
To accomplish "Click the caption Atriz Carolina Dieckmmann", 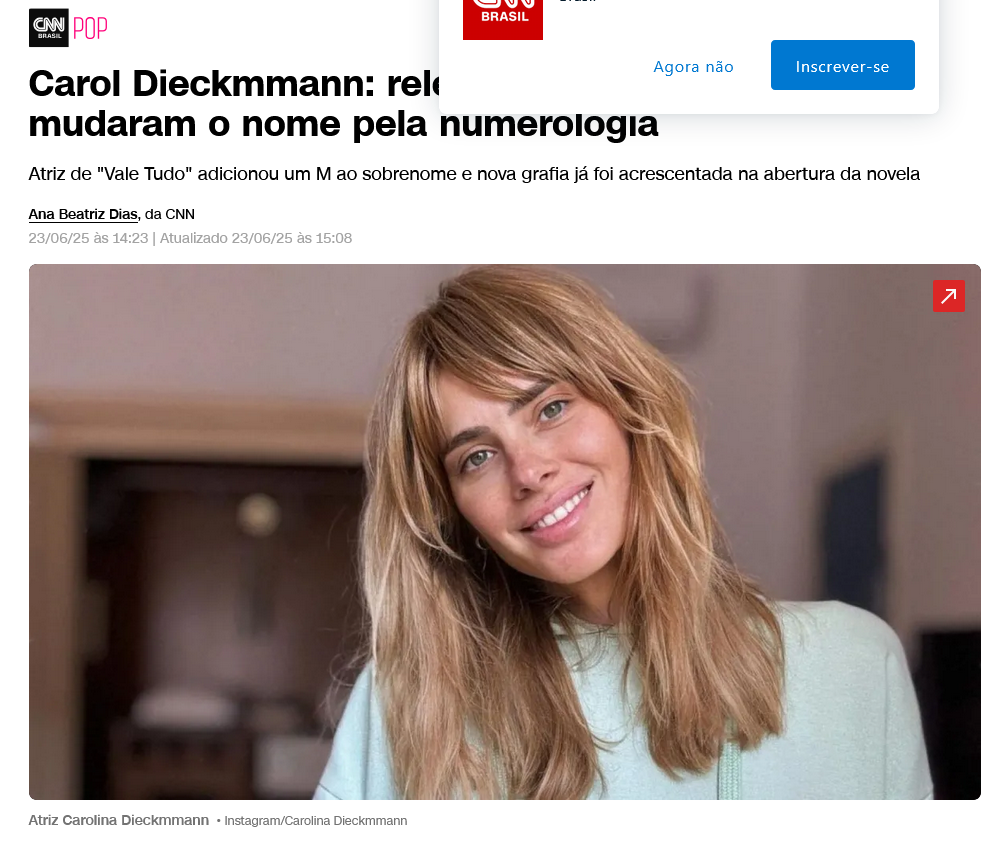I will pos(119,820).
